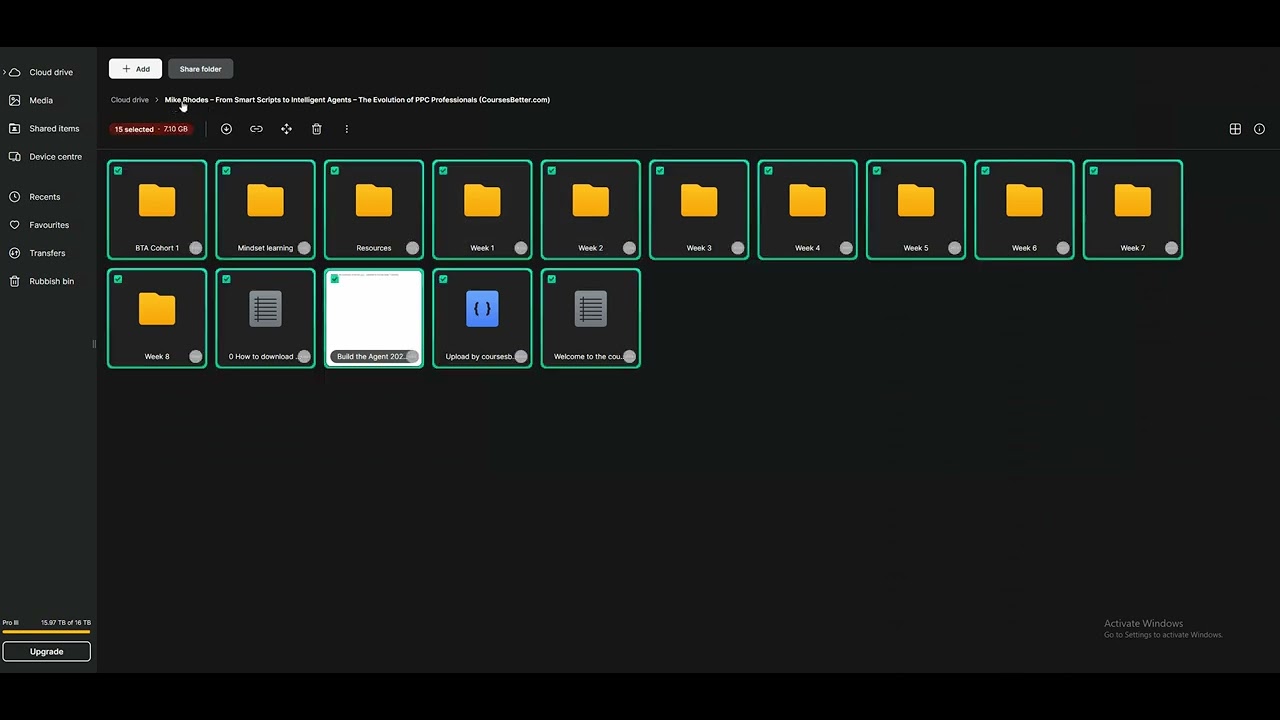Open the info panel icon
This screenshot has width=1280, height=720.
pos(1259,129)
